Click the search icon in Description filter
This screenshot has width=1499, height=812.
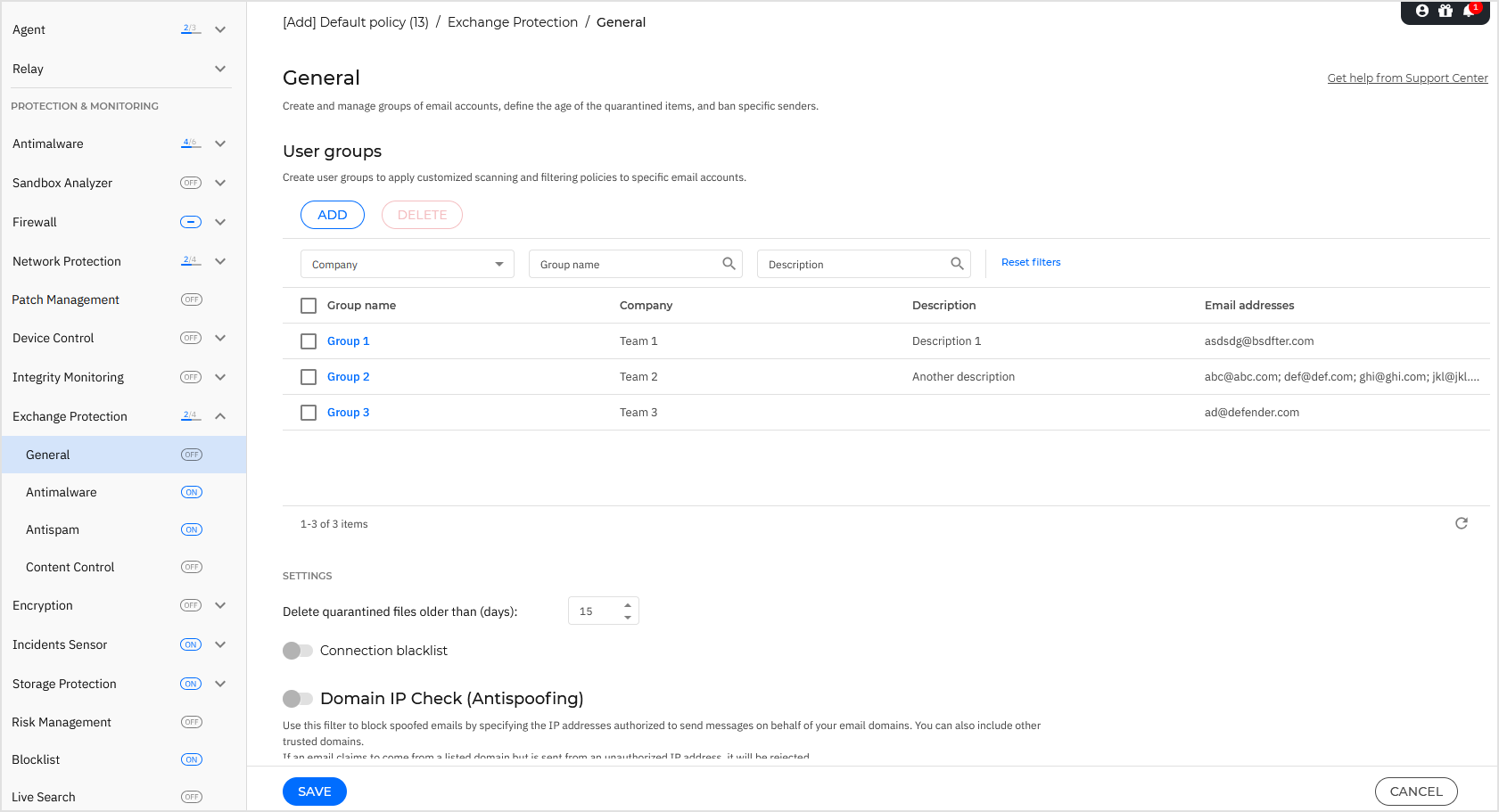957,264
